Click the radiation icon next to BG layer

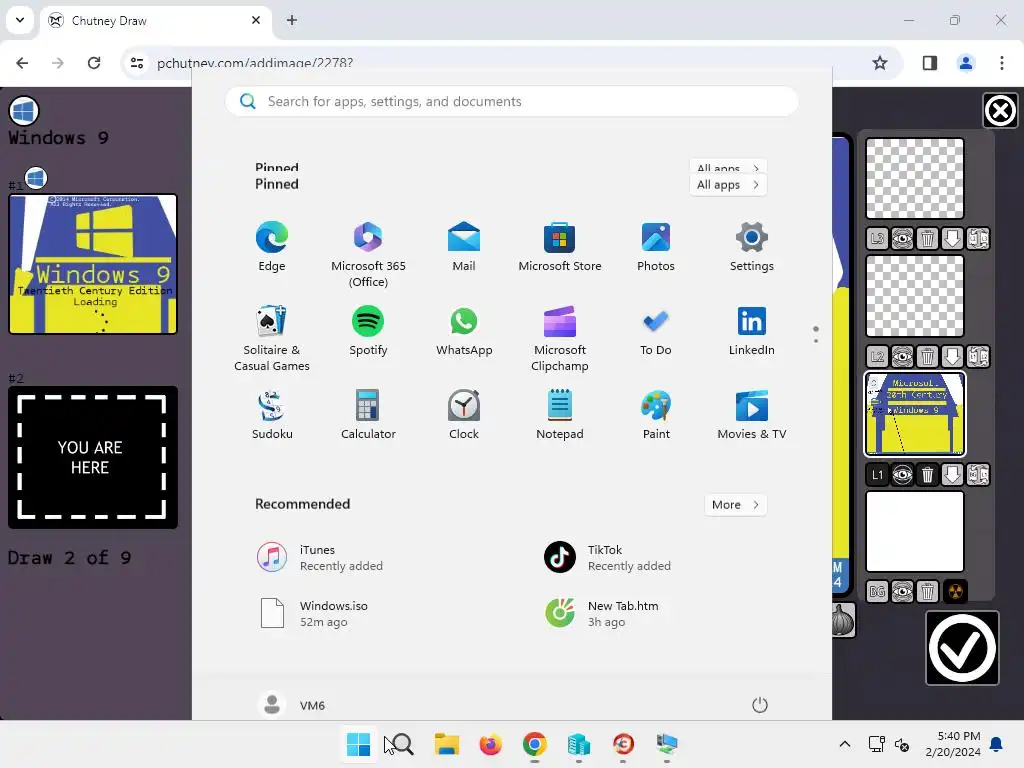point(955,592)
